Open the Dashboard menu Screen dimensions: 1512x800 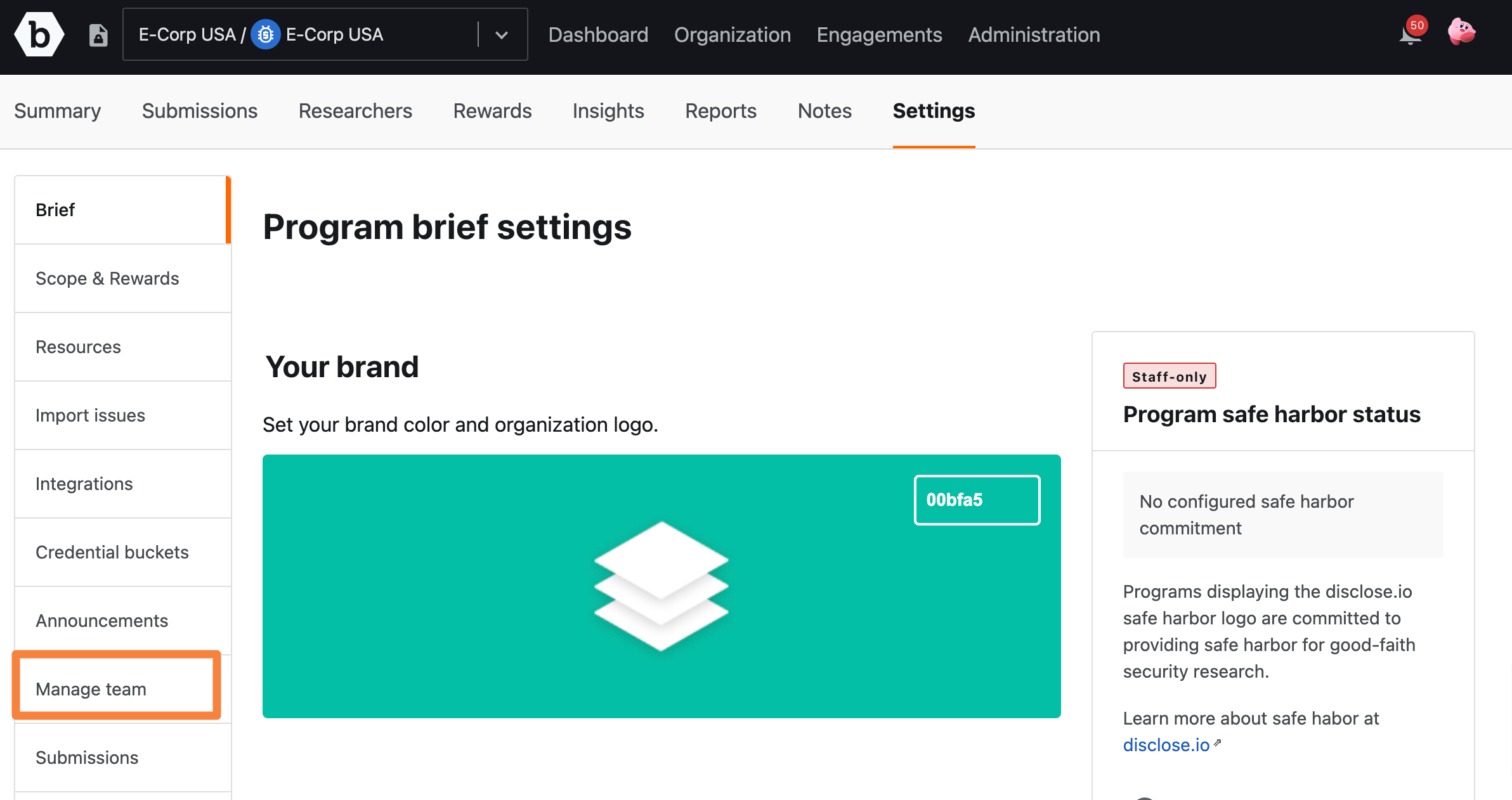598,35
